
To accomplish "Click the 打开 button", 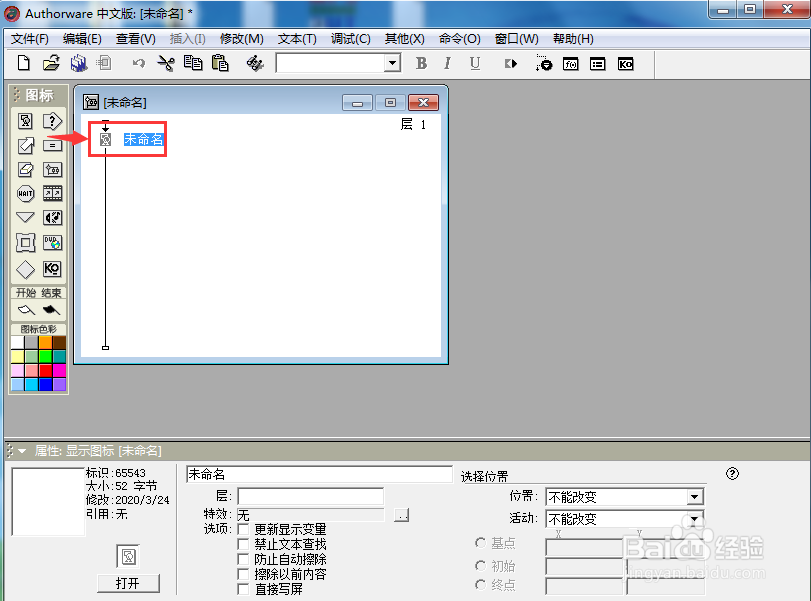I will (128, 583).
